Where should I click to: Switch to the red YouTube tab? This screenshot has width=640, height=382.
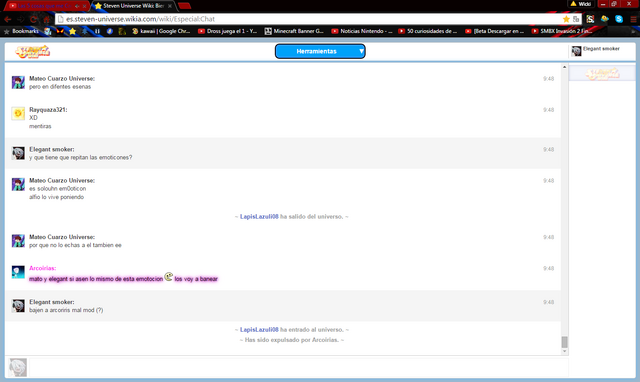click(x=44, y=6)
